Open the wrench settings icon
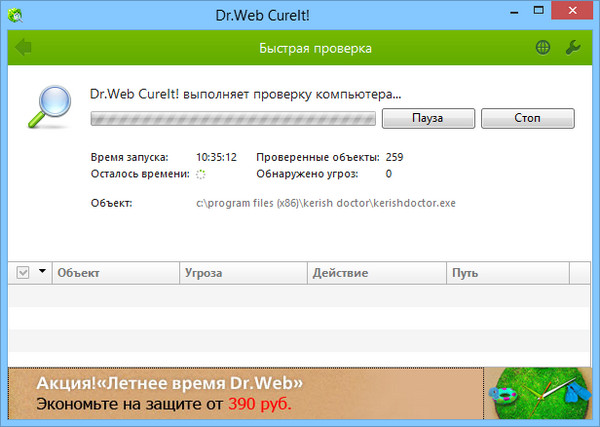 573,48
